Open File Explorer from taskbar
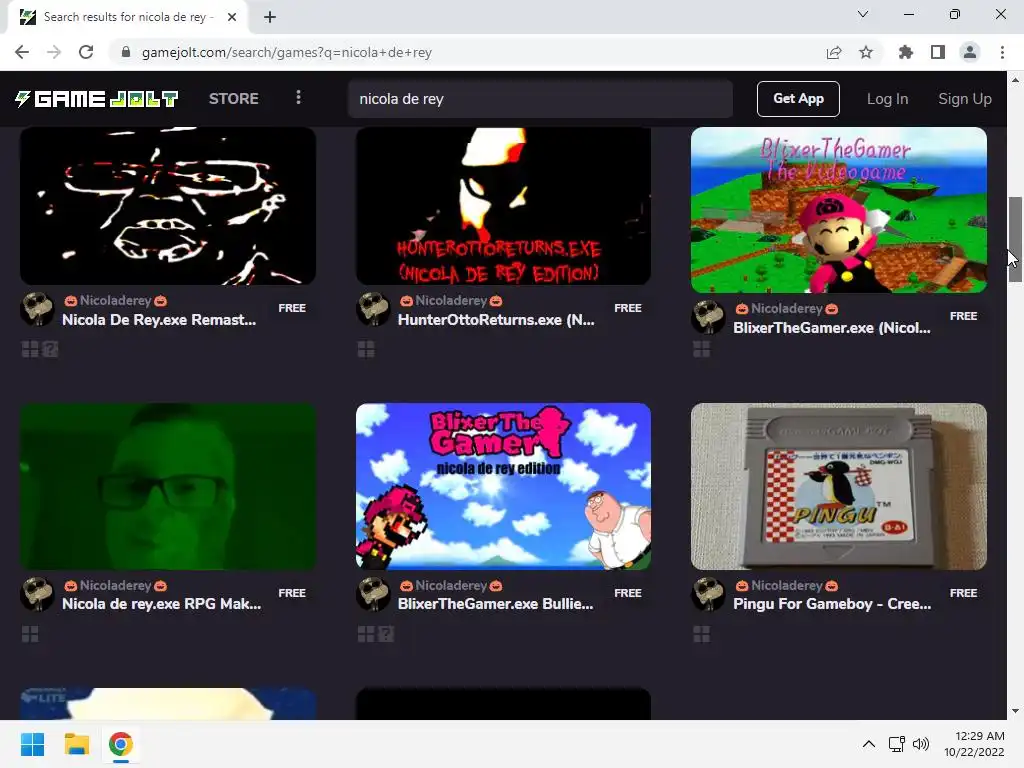 [76, 744]
